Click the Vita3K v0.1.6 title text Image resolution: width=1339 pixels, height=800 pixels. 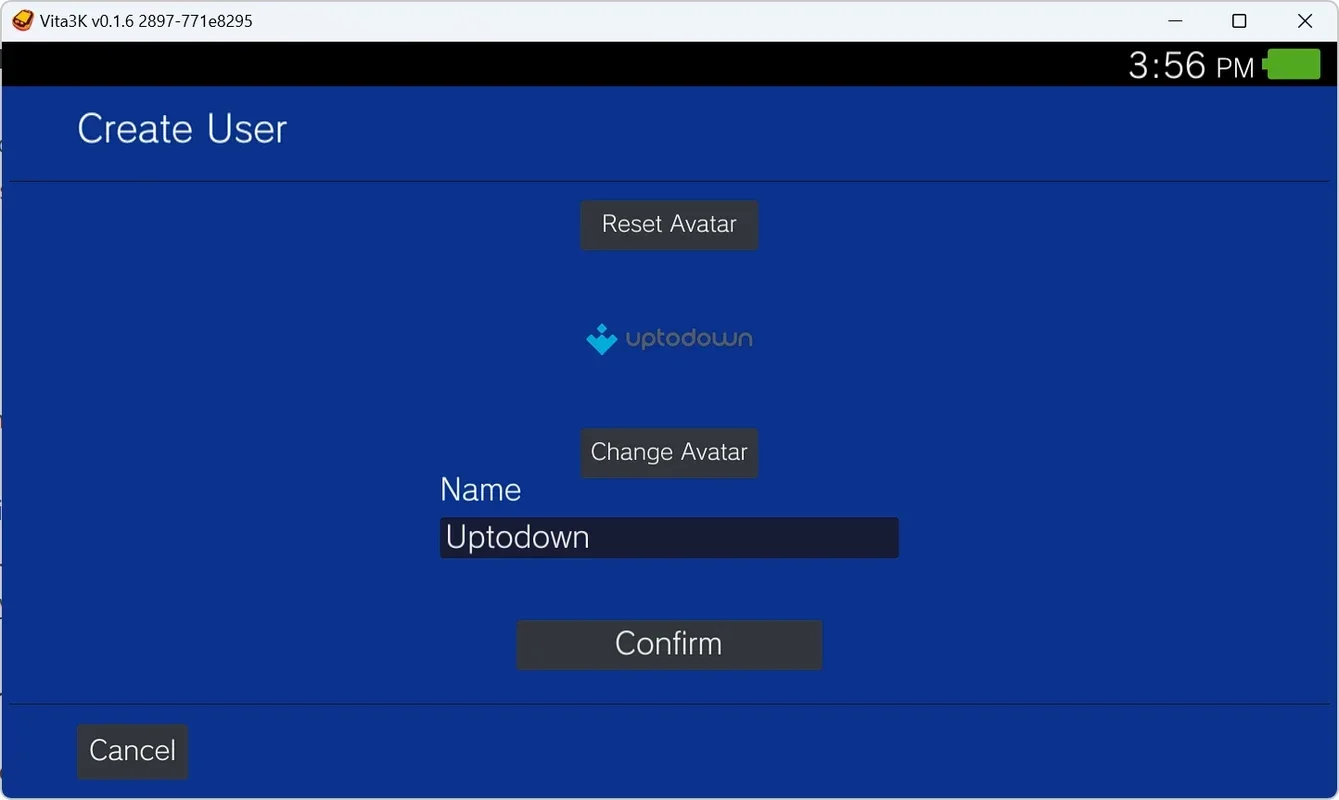pyautogui.click(x=146, y=20)
